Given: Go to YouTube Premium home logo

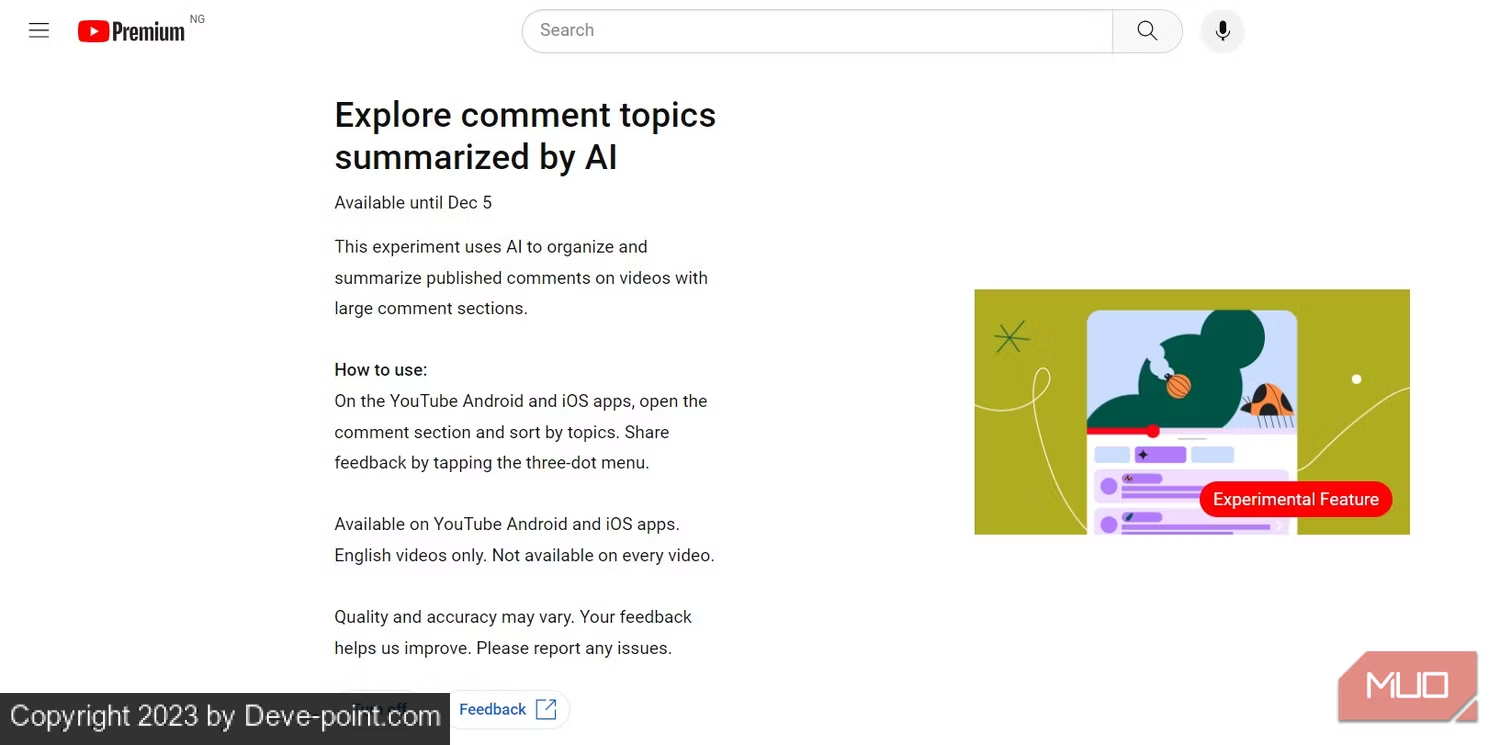Looking at the screenshot, I should (132, 31).
